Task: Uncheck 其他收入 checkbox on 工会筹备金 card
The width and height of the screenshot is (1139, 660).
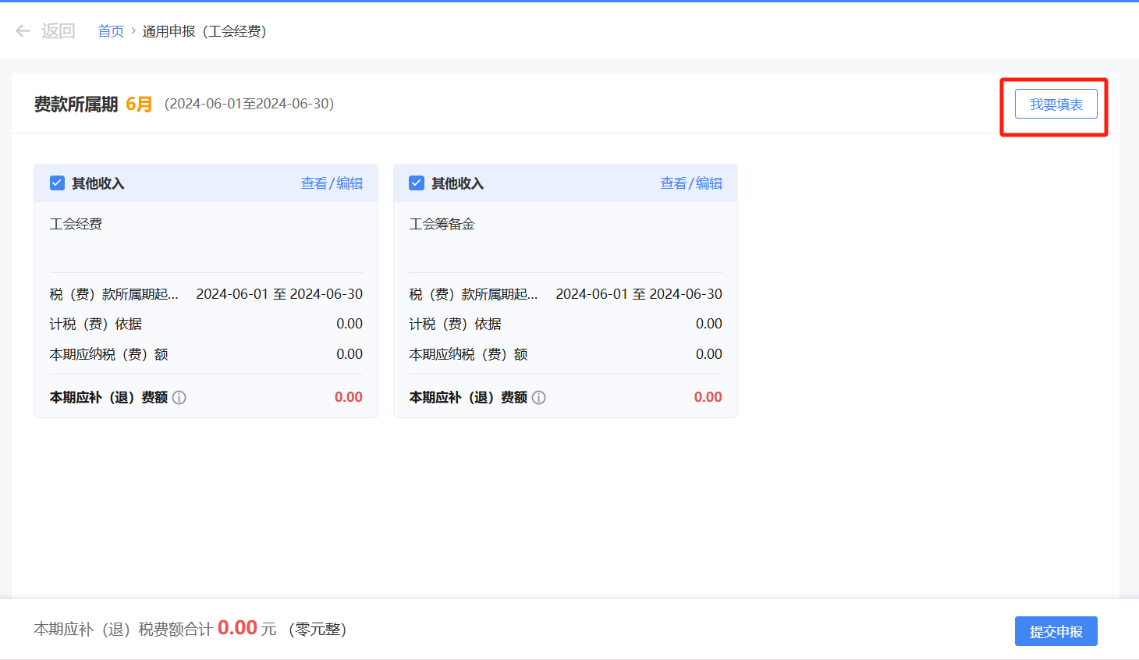Action: [x=416, y=183]
